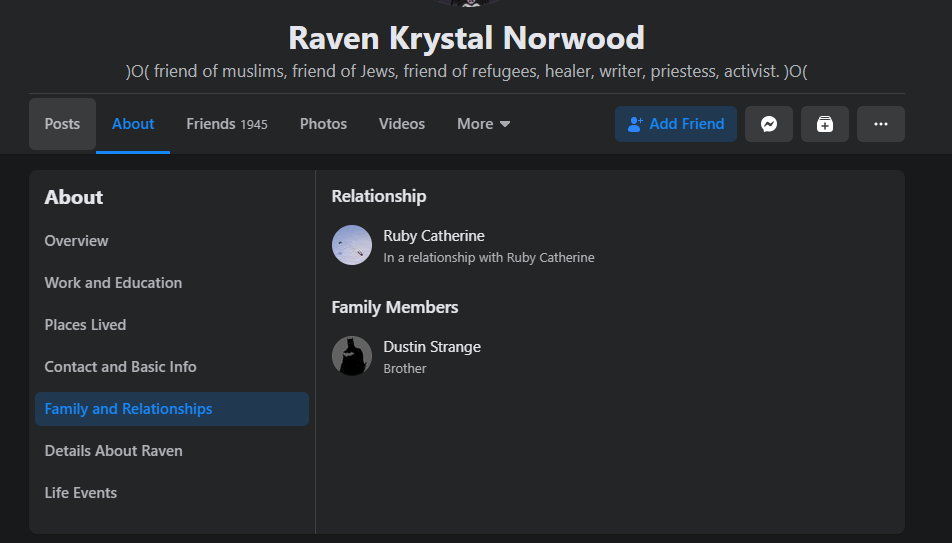Expand the More dropdown tab
The height and width of the screenshot is (543, 952).
pyautogui.click(x=483, y=124)
